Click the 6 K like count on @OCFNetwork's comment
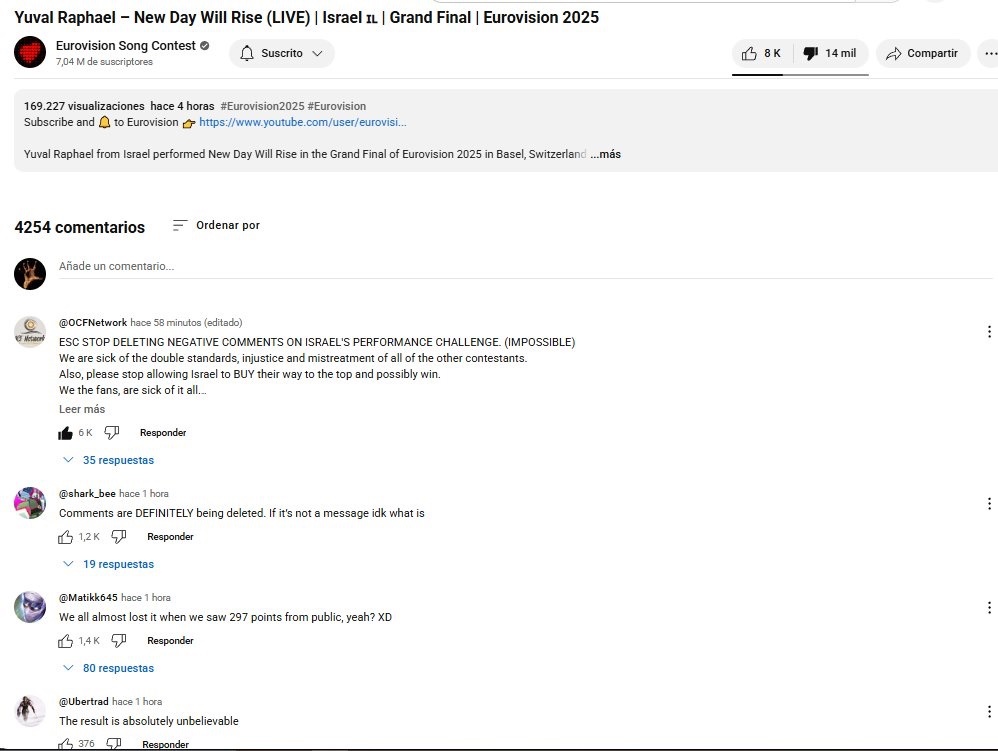 (x=85, y=433)
